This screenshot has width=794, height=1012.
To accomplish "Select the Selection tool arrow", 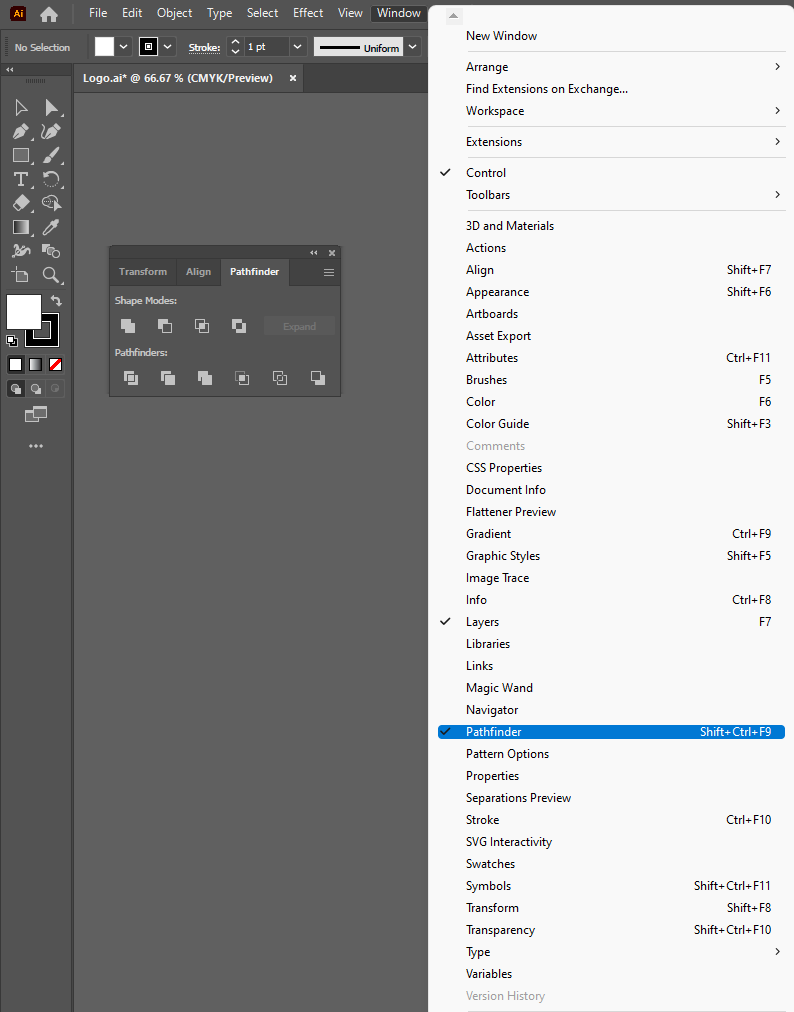I will (x=21, y=107).
